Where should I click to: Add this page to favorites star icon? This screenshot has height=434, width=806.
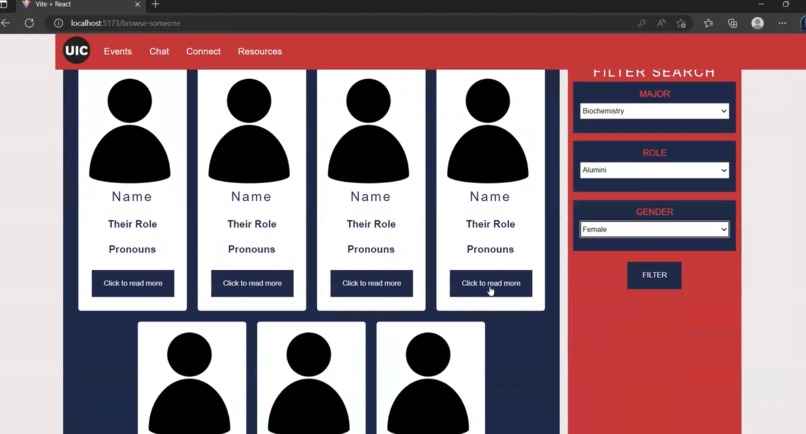(x=681, y=23)
